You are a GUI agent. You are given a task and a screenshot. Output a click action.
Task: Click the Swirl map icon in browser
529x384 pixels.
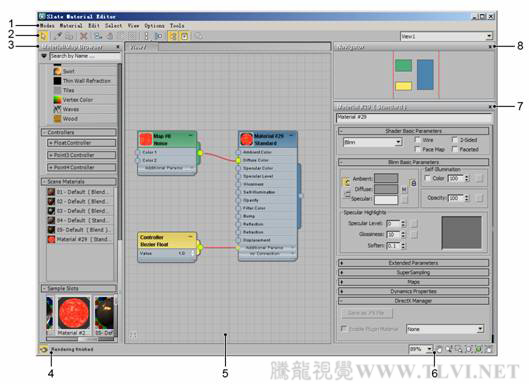click(x=57, y=71)
